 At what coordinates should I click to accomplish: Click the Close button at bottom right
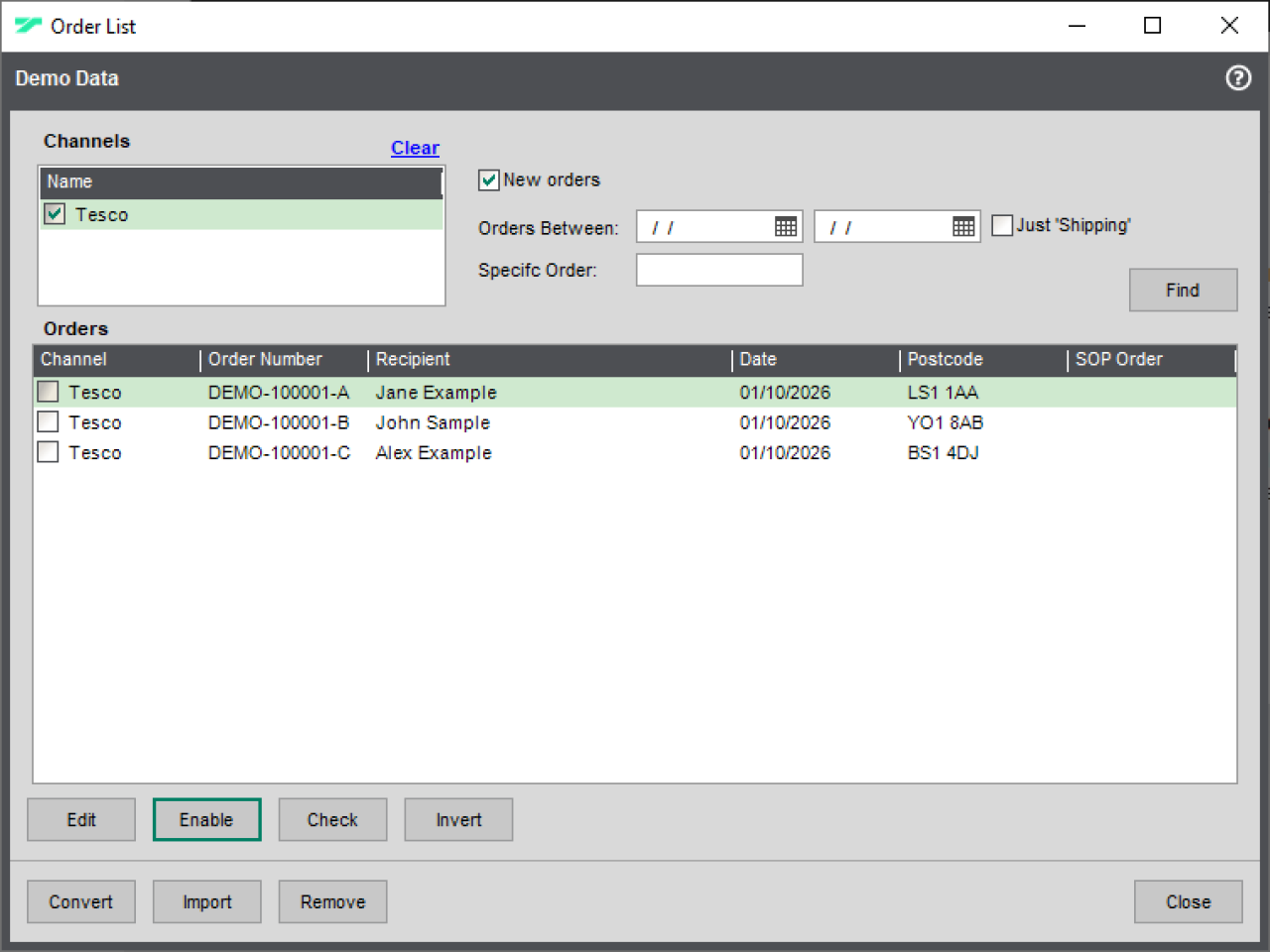[x=1189, y=902]
